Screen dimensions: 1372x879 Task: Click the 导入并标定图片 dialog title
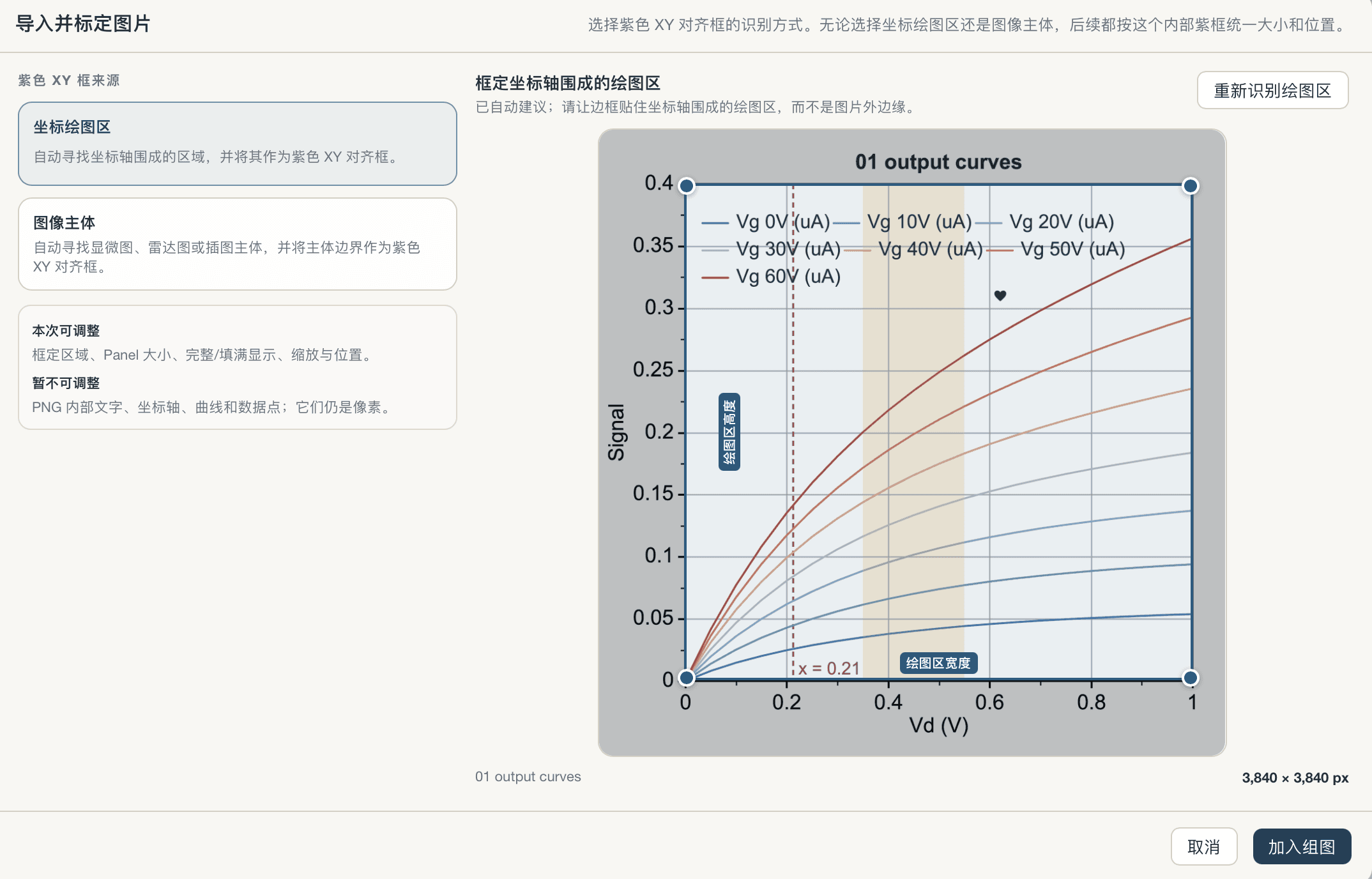(x=83, y=24)
